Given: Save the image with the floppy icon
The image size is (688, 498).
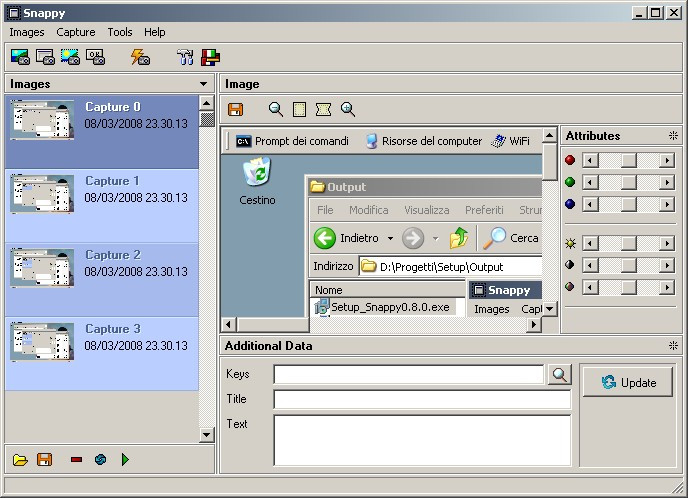Looking at the screenshot, I should (236, 109).
